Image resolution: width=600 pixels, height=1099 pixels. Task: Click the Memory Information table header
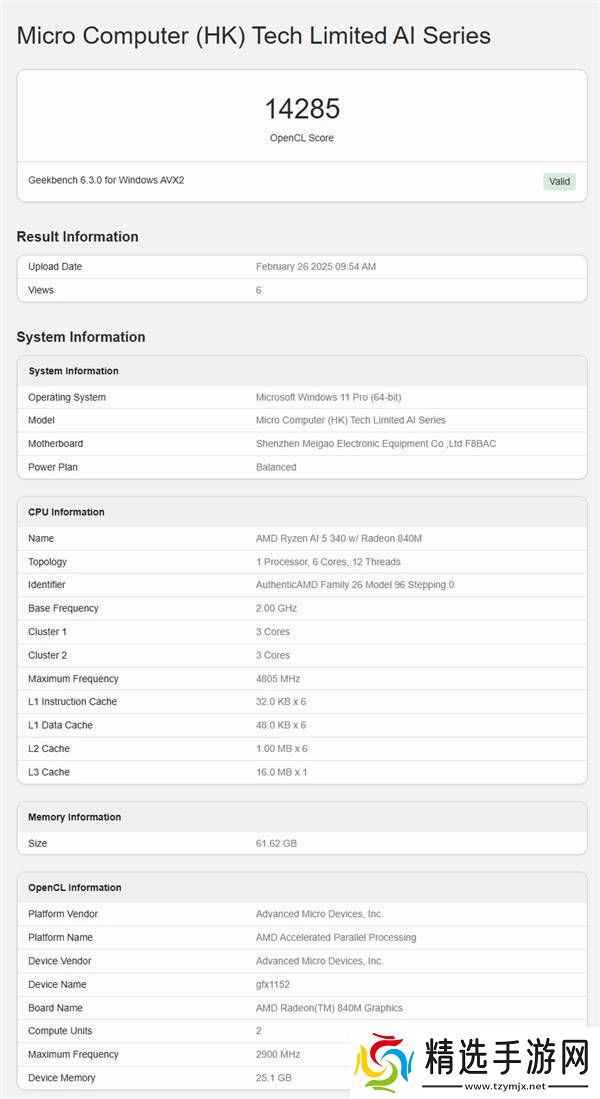74,817
